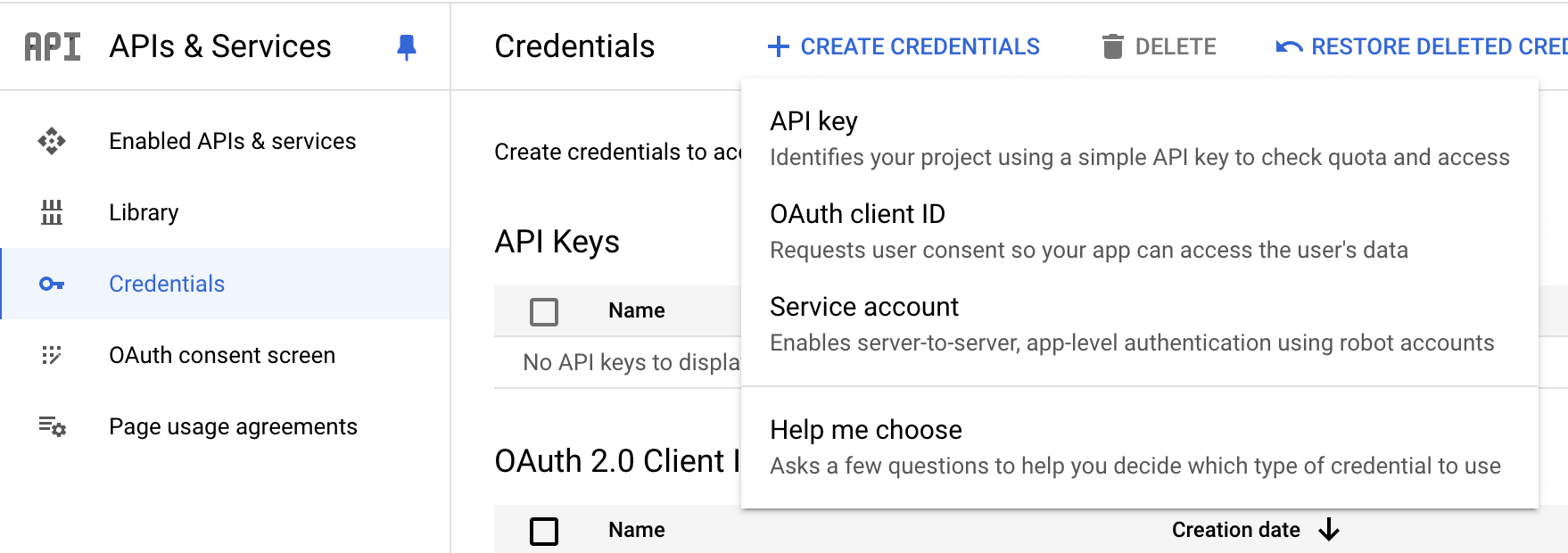Click the OAuth consent screen icon
1568x553 pixels.
(52, 355)
